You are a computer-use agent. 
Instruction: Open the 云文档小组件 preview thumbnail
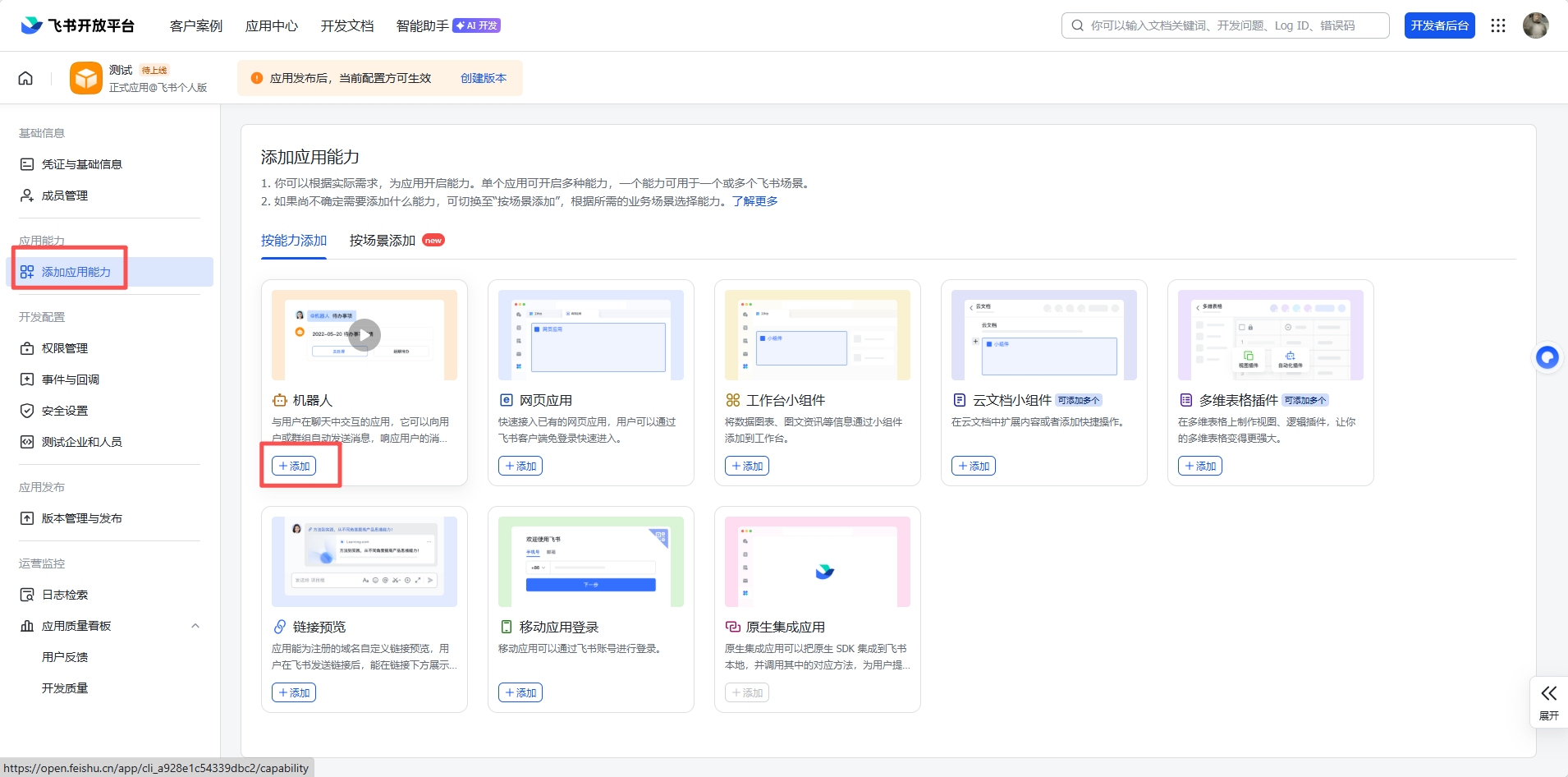pyautogui.click(x=1044, y=335)
